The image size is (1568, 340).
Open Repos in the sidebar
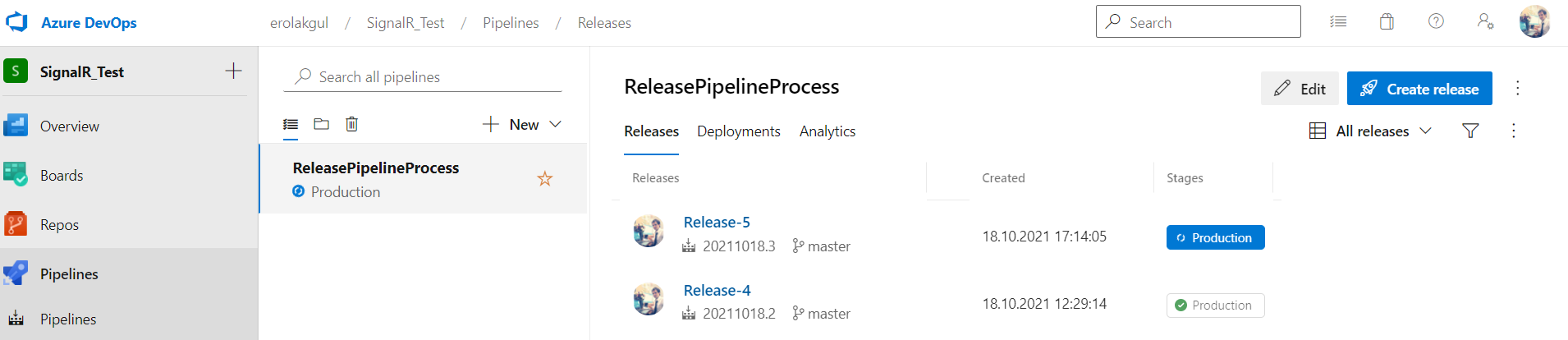tap(59, 225)
